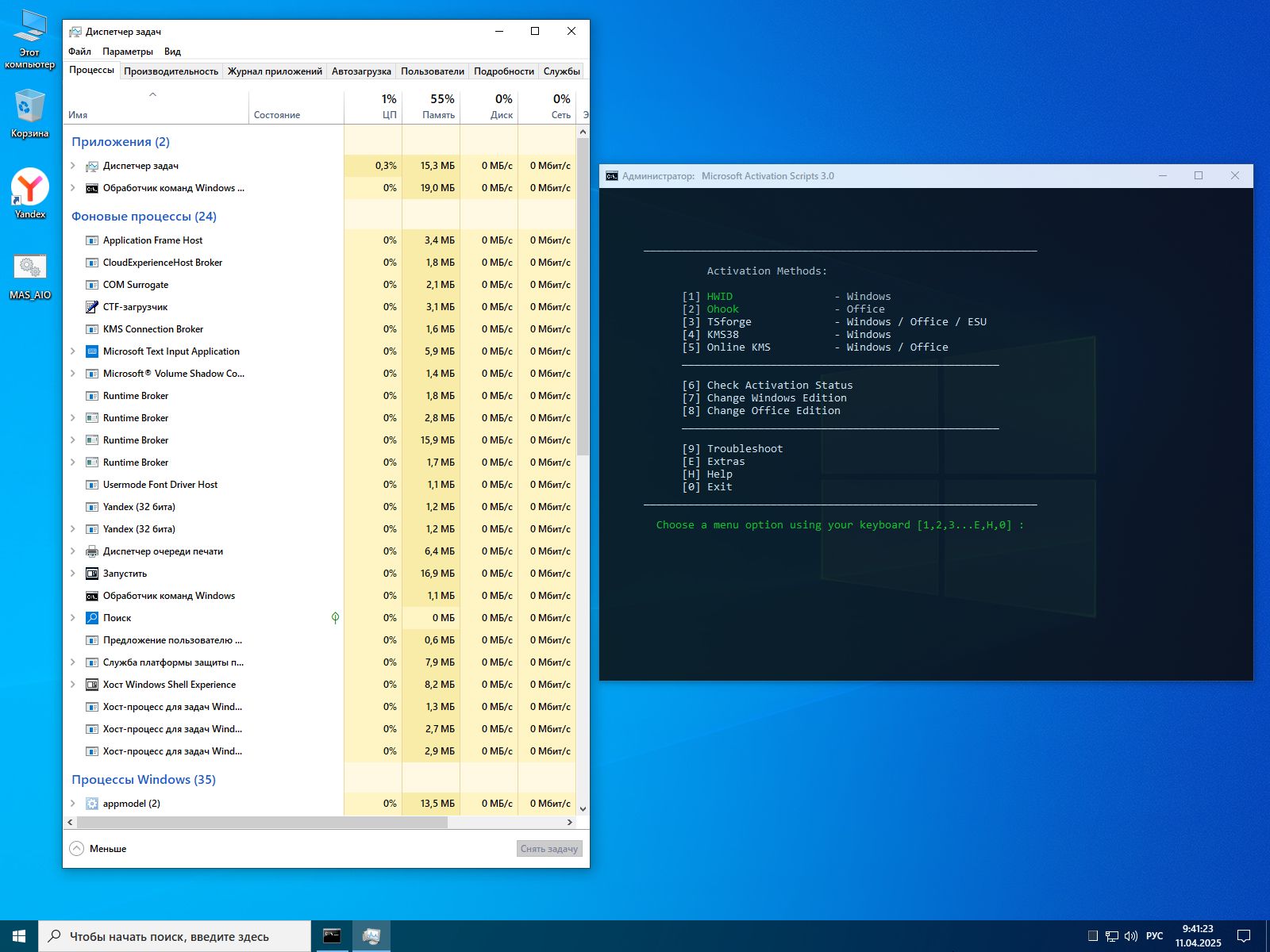Click the Microsoft Text Input Application icon

pyautogui.click(x=92, y=351)
